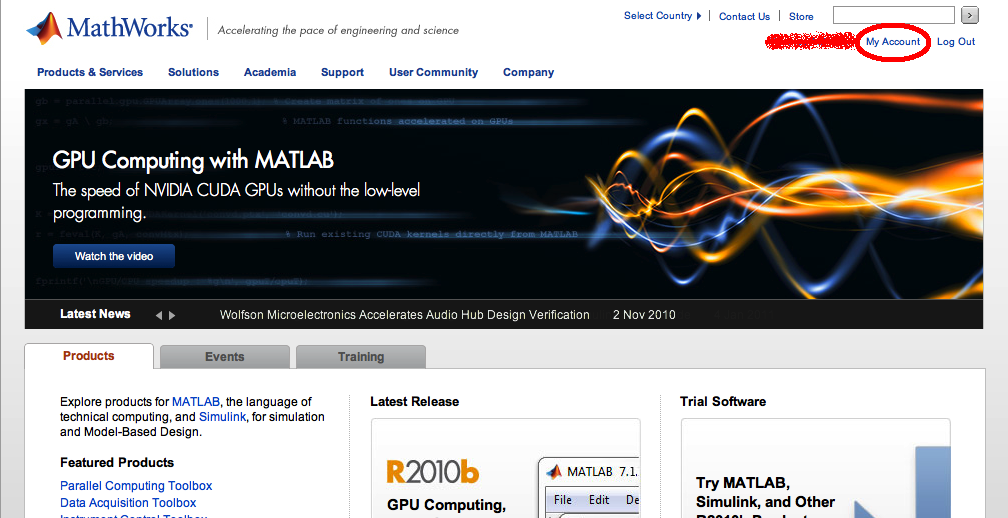Advance to next news item arrow
Screen dimensions: 1008x518
click(172, 315)
